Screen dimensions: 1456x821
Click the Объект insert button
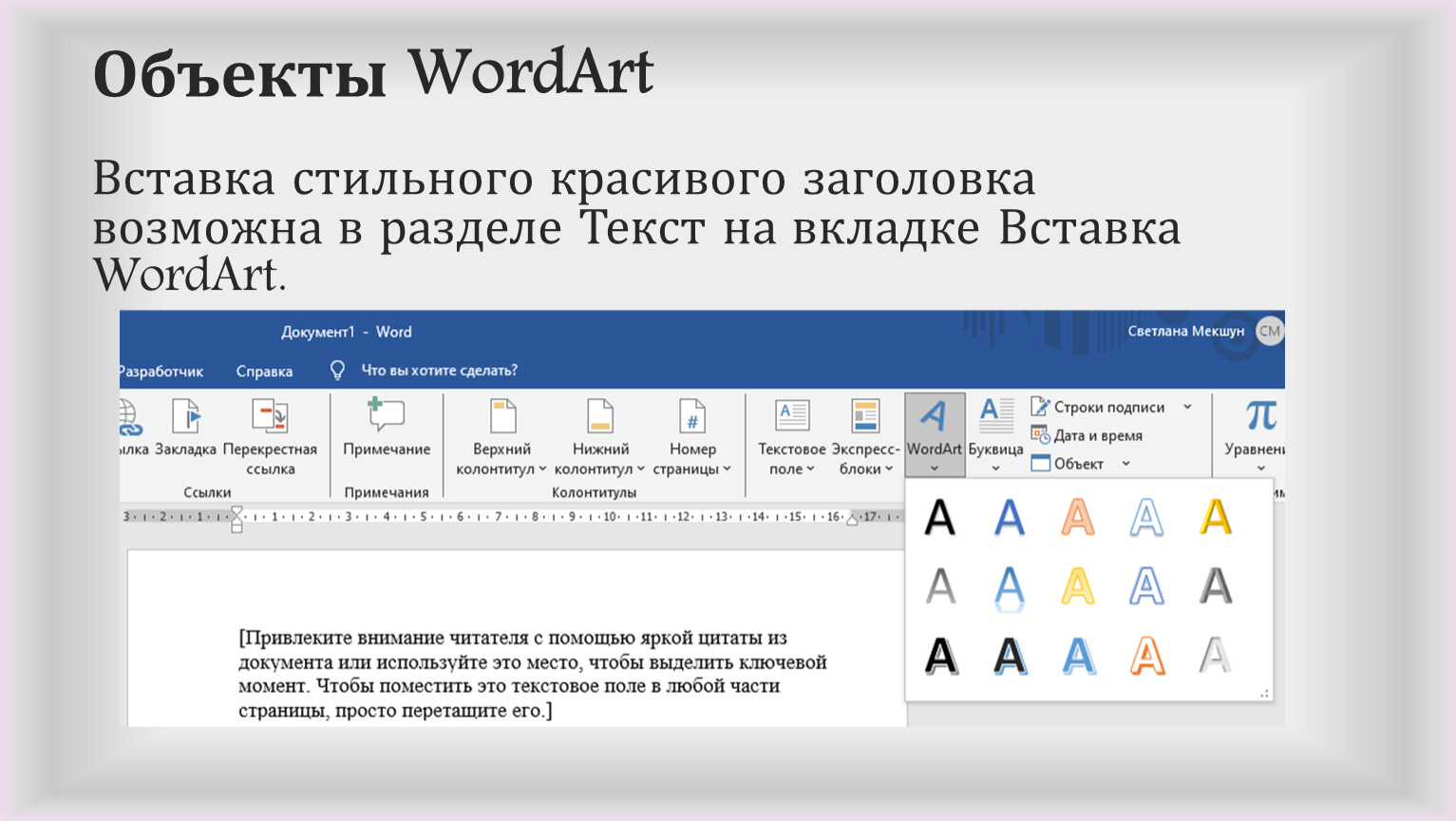click(x=1068, y=464)
